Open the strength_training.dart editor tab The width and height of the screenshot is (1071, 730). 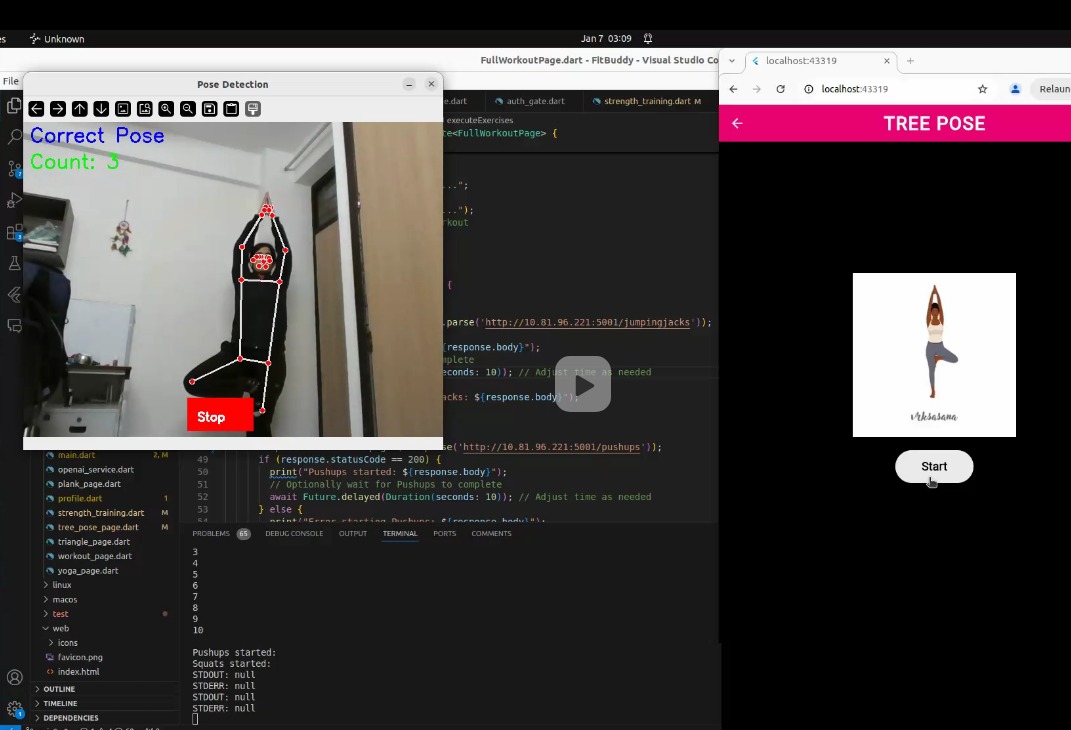pyautogui.click(x=646, y=101)
